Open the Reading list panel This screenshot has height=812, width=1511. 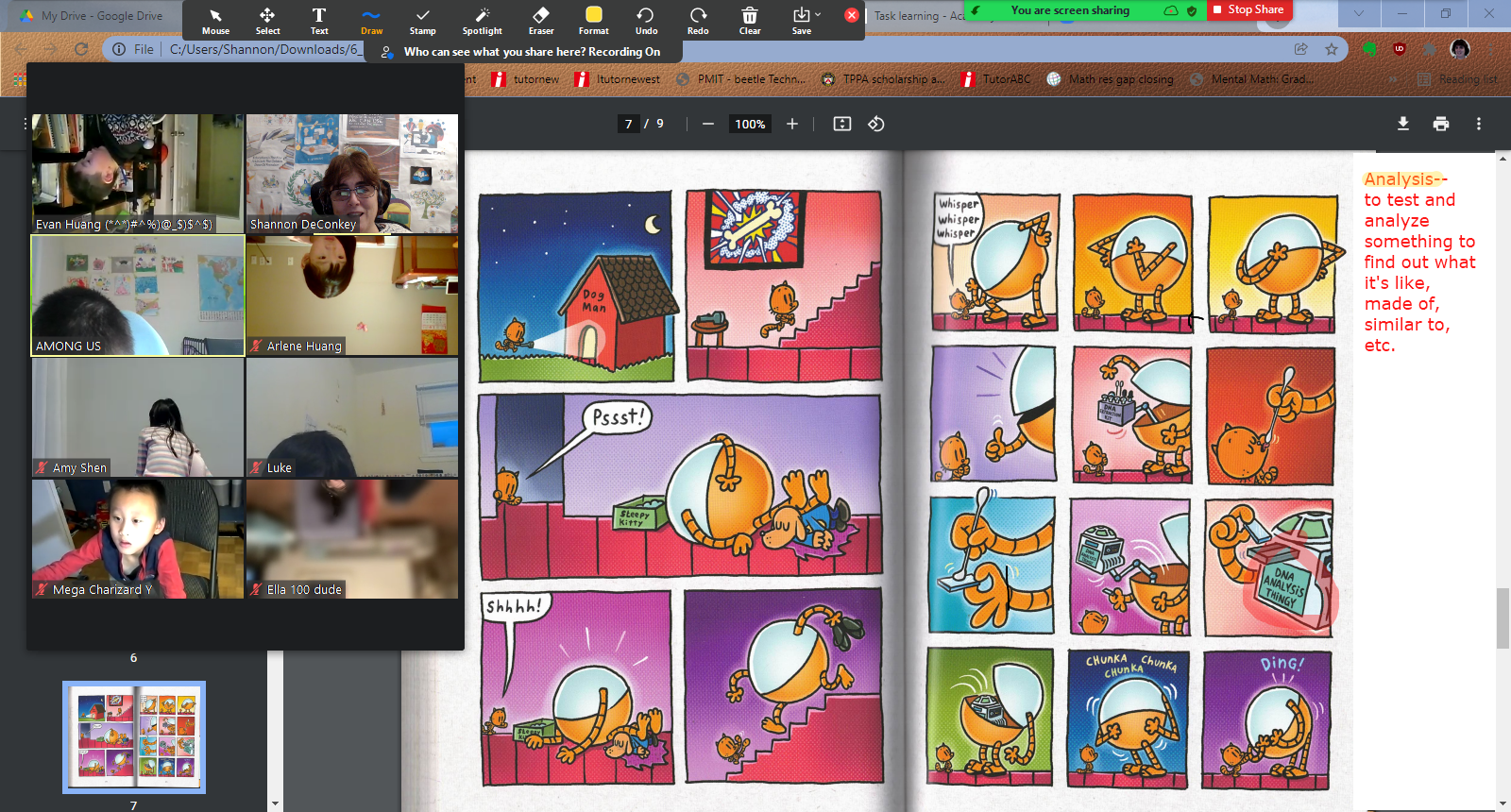click(1458, 79)
